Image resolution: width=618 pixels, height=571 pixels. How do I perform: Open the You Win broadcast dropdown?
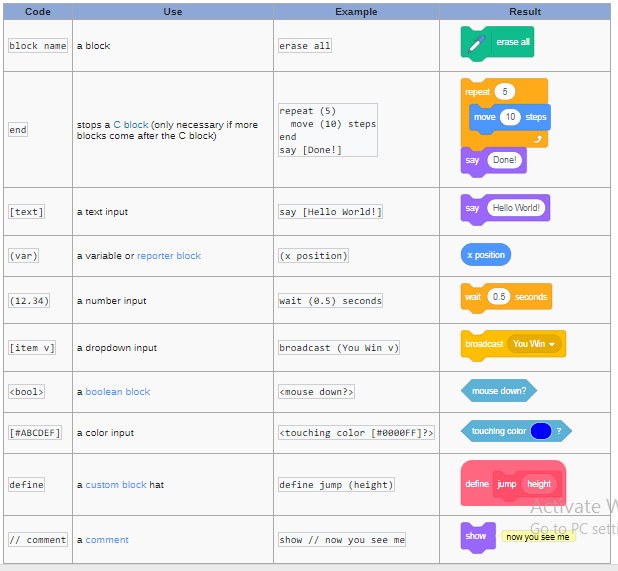click(533, 344)
